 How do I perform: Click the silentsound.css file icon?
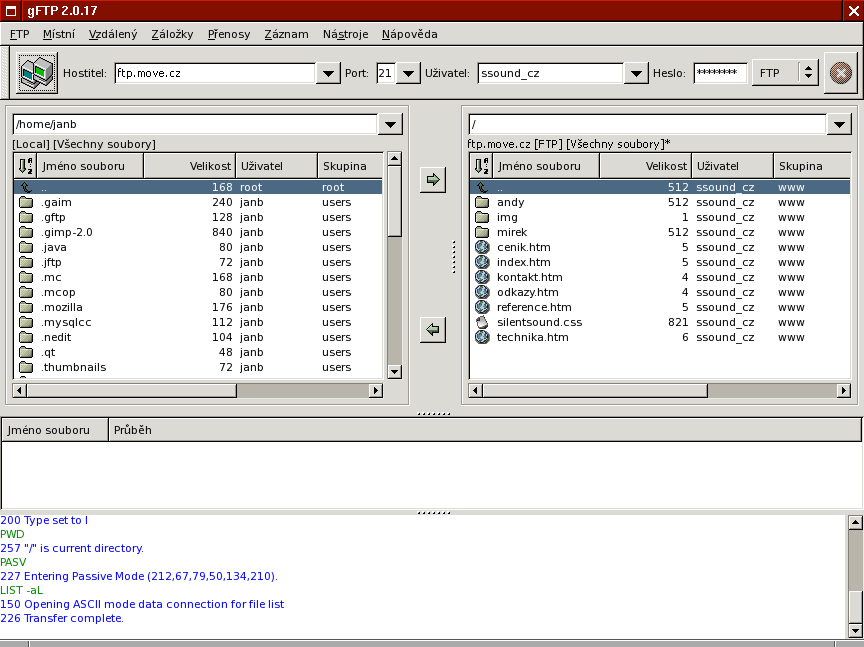click(x=482, y=322)
